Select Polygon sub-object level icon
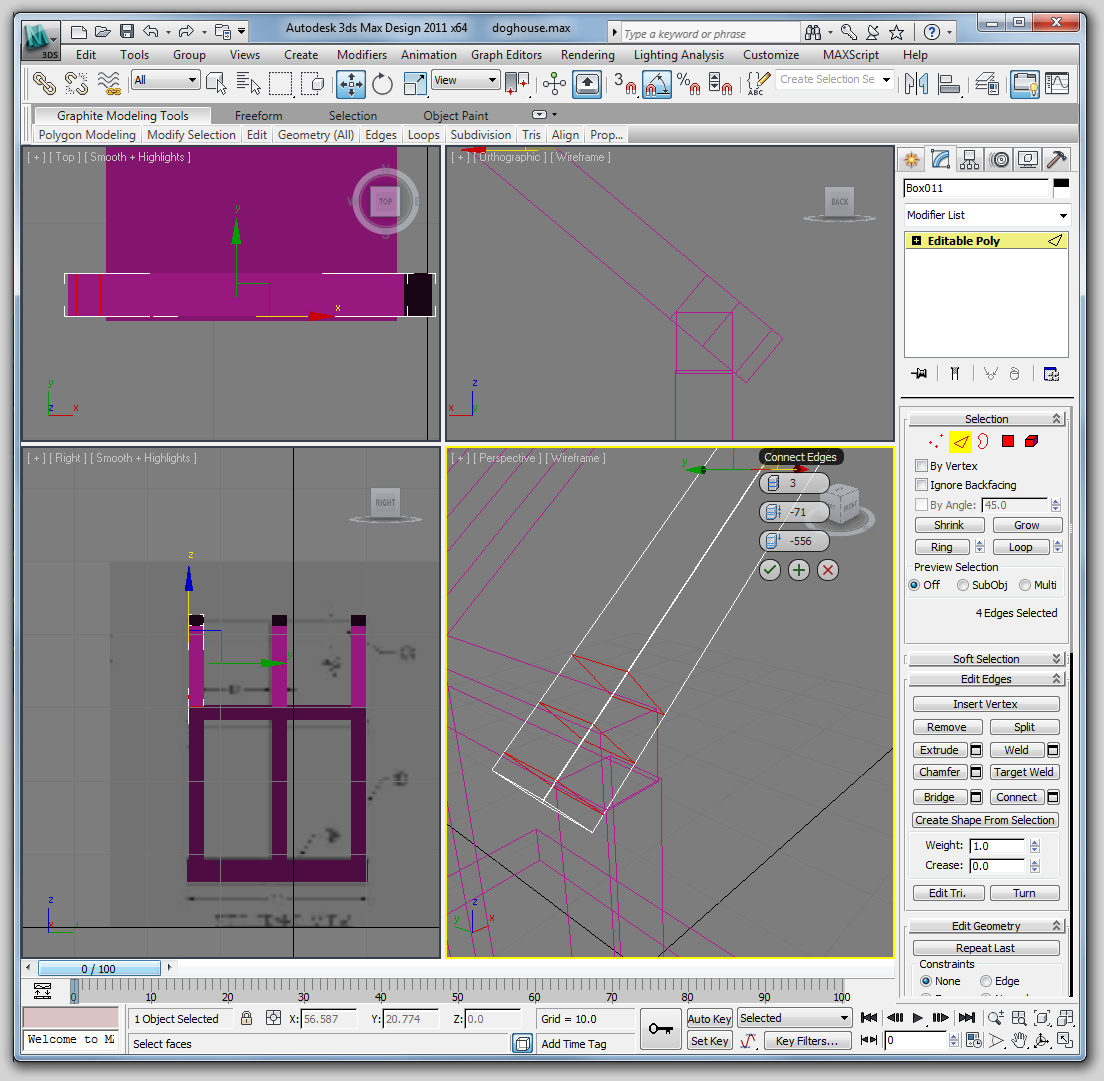The height and width of the screenshot is (1081, 1104). [1007, 441]
